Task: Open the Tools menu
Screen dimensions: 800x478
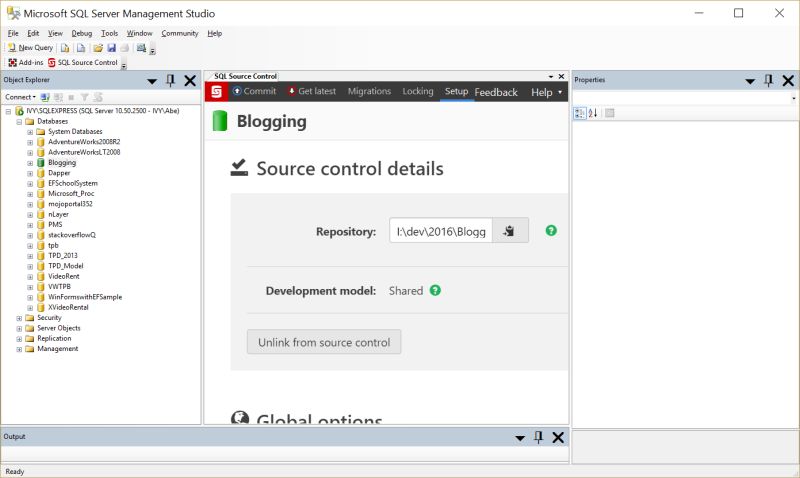Action: tap(109, 33)
